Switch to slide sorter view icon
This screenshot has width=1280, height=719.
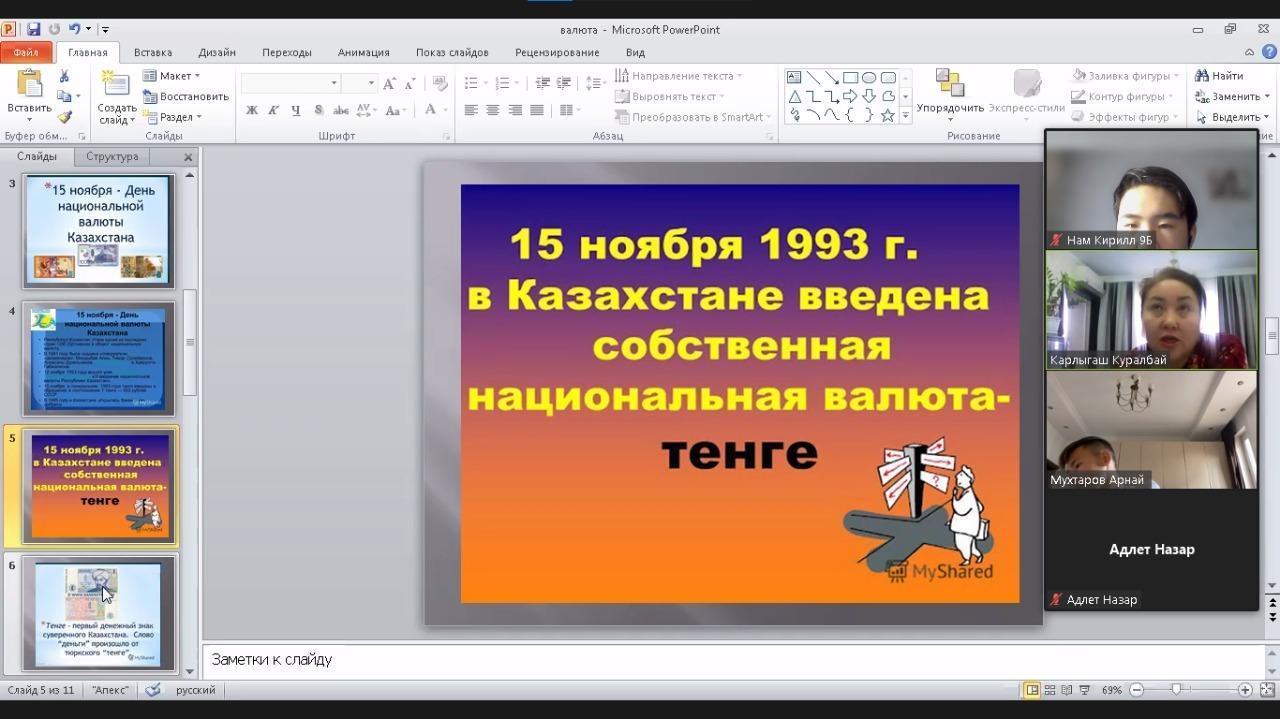[1049, 690]
